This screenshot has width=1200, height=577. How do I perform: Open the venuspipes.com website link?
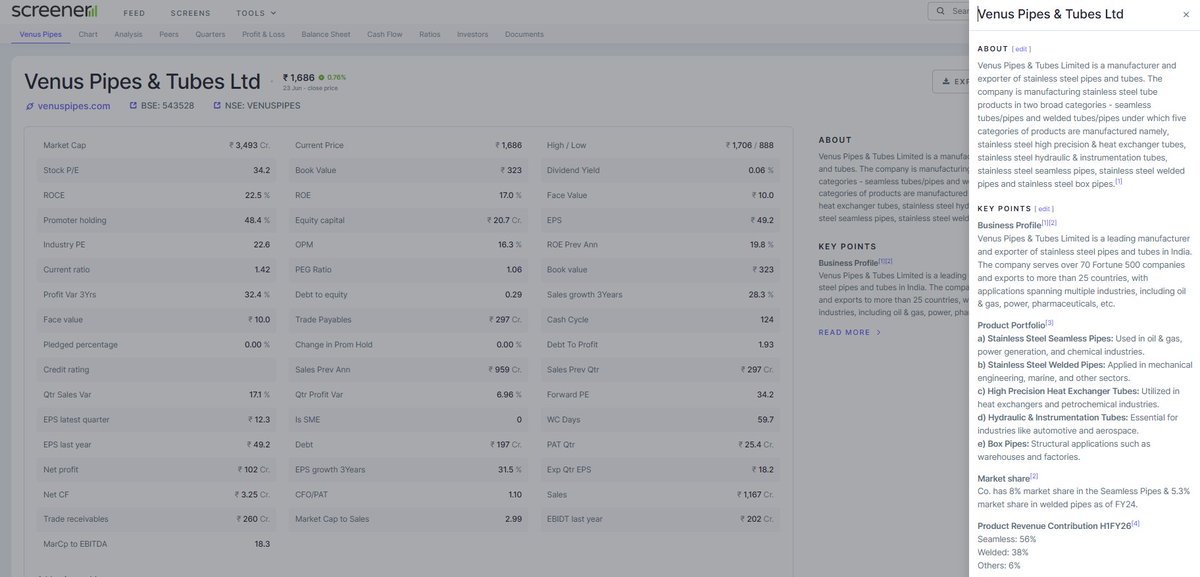(74, 106)
